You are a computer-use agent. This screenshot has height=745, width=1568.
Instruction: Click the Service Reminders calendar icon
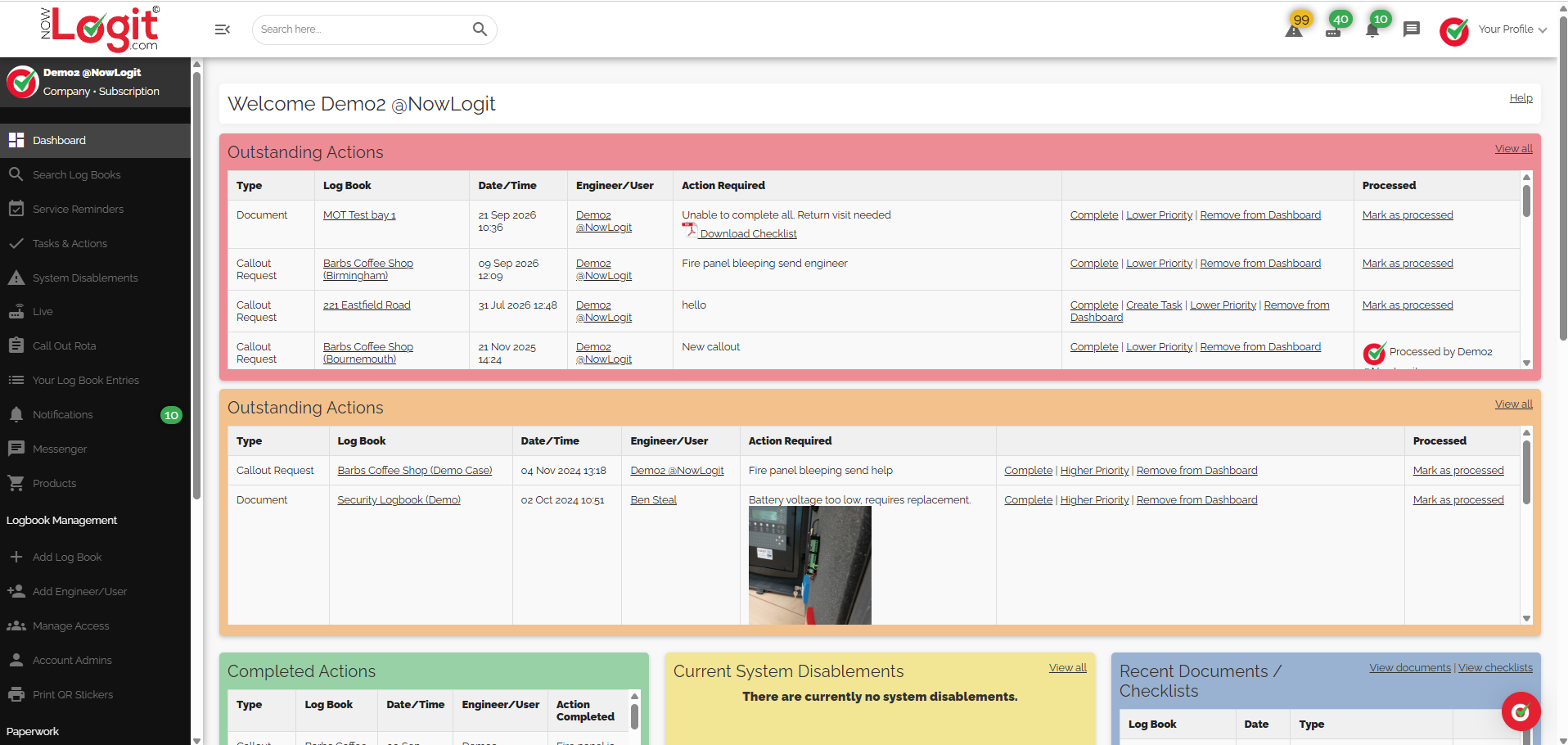click(16, 209)
